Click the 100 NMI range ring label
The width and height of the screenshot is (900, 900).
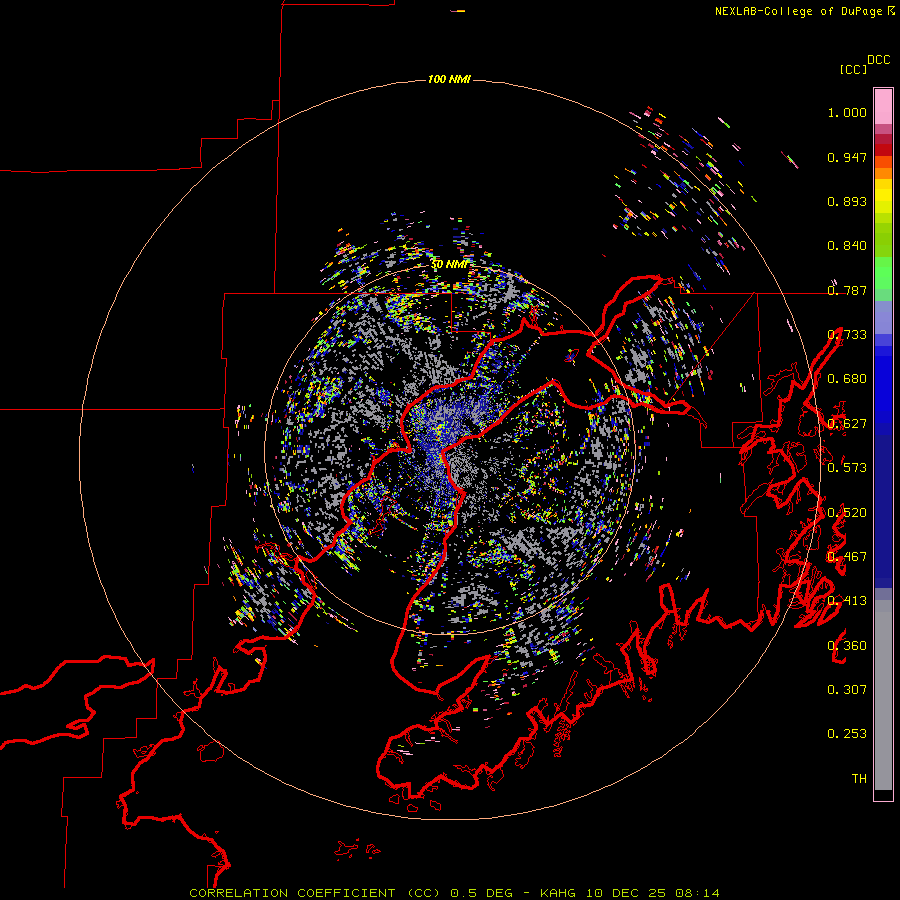click(449, 79)
